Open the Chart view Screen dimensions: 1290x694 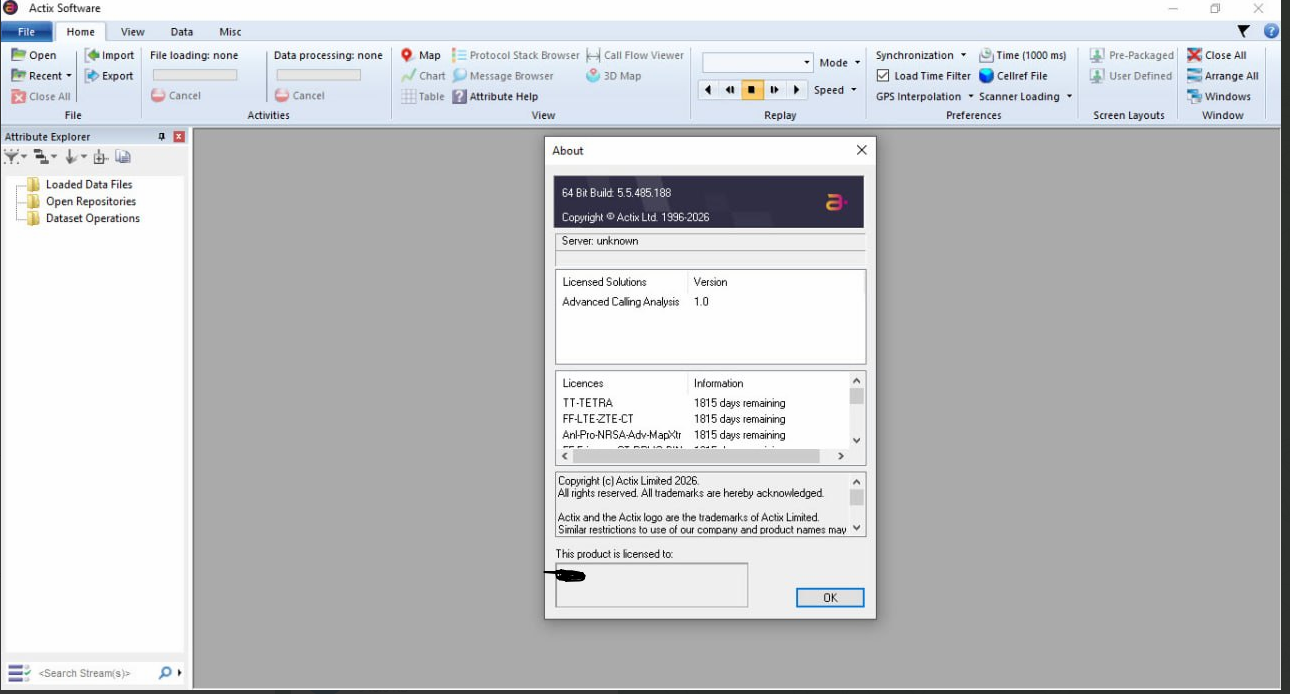point(423,76)
